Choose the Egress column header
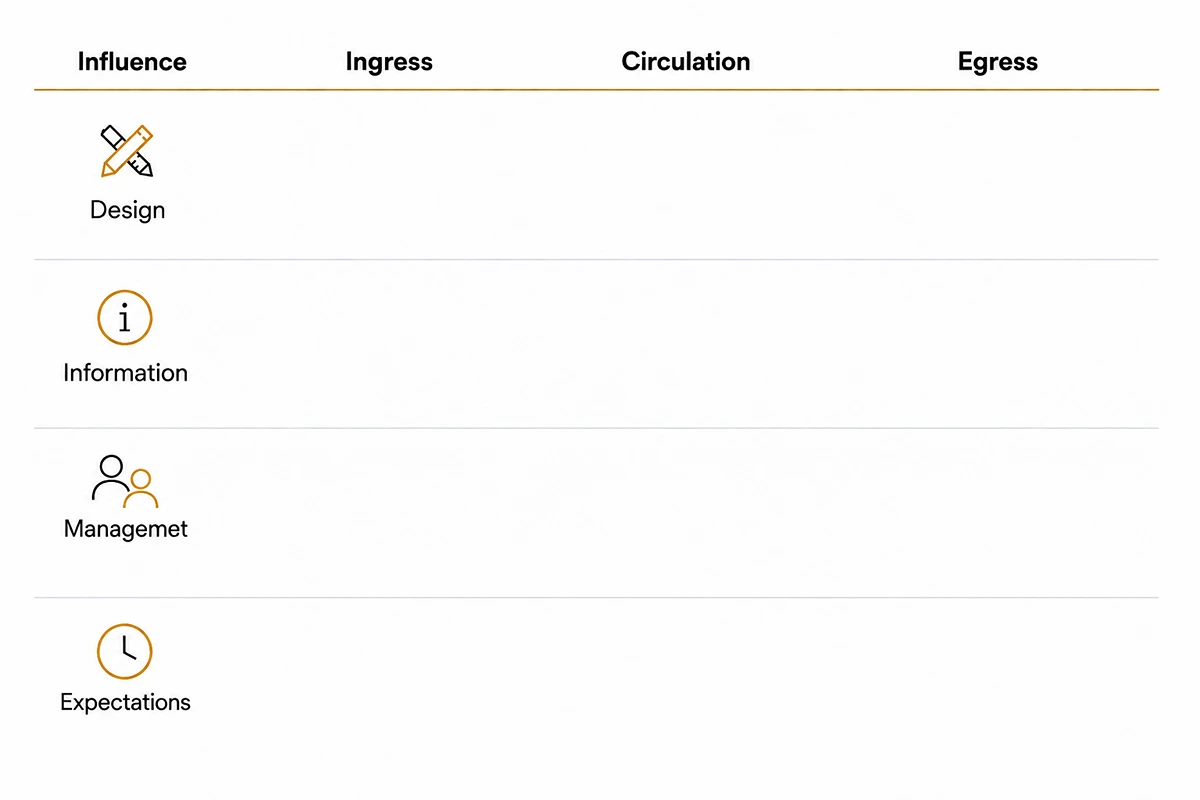1200x800 pixels. click(998, 62)
